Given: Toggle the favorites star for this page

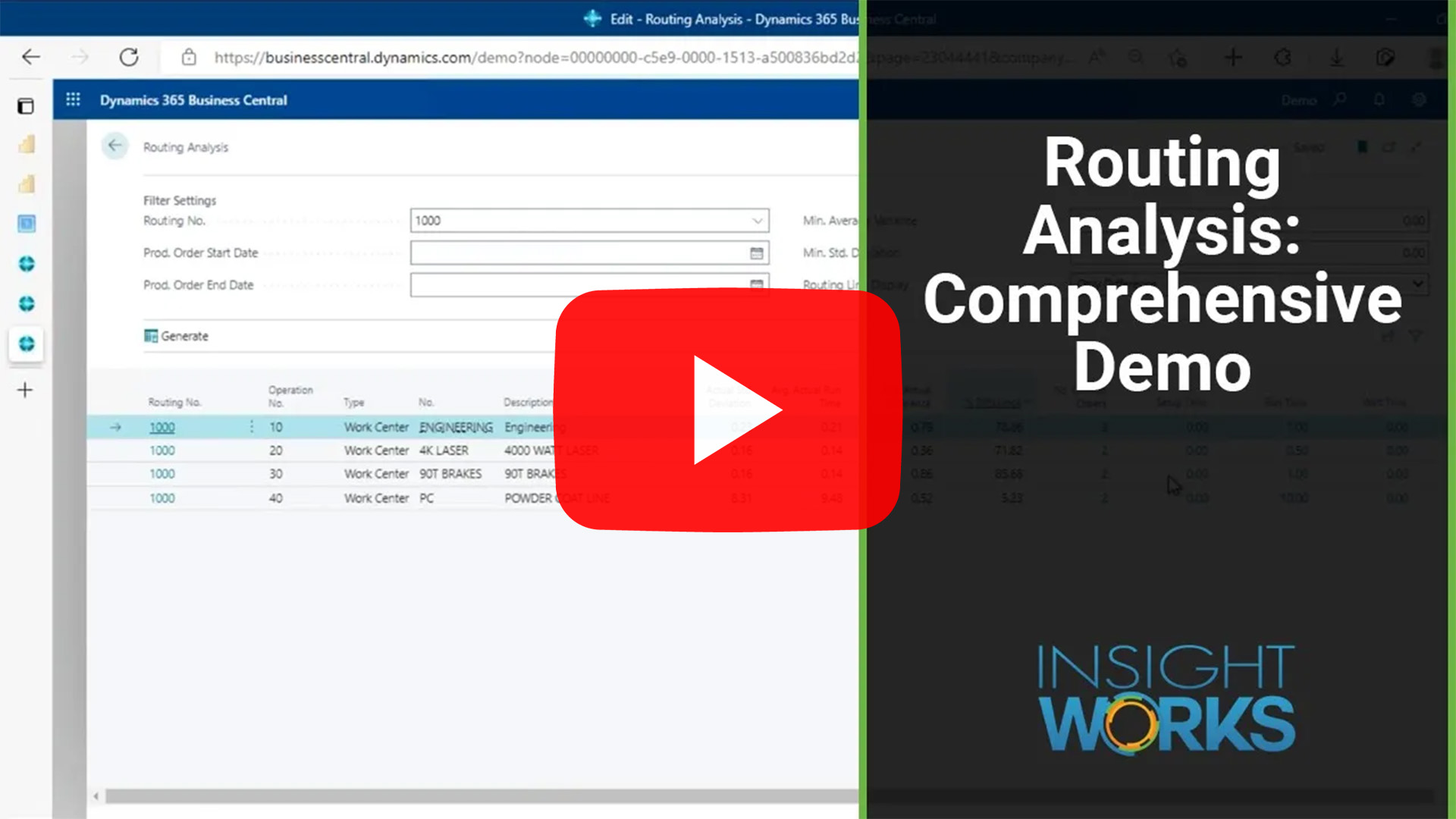Looking at the screenshot, I should [1178, 57].
